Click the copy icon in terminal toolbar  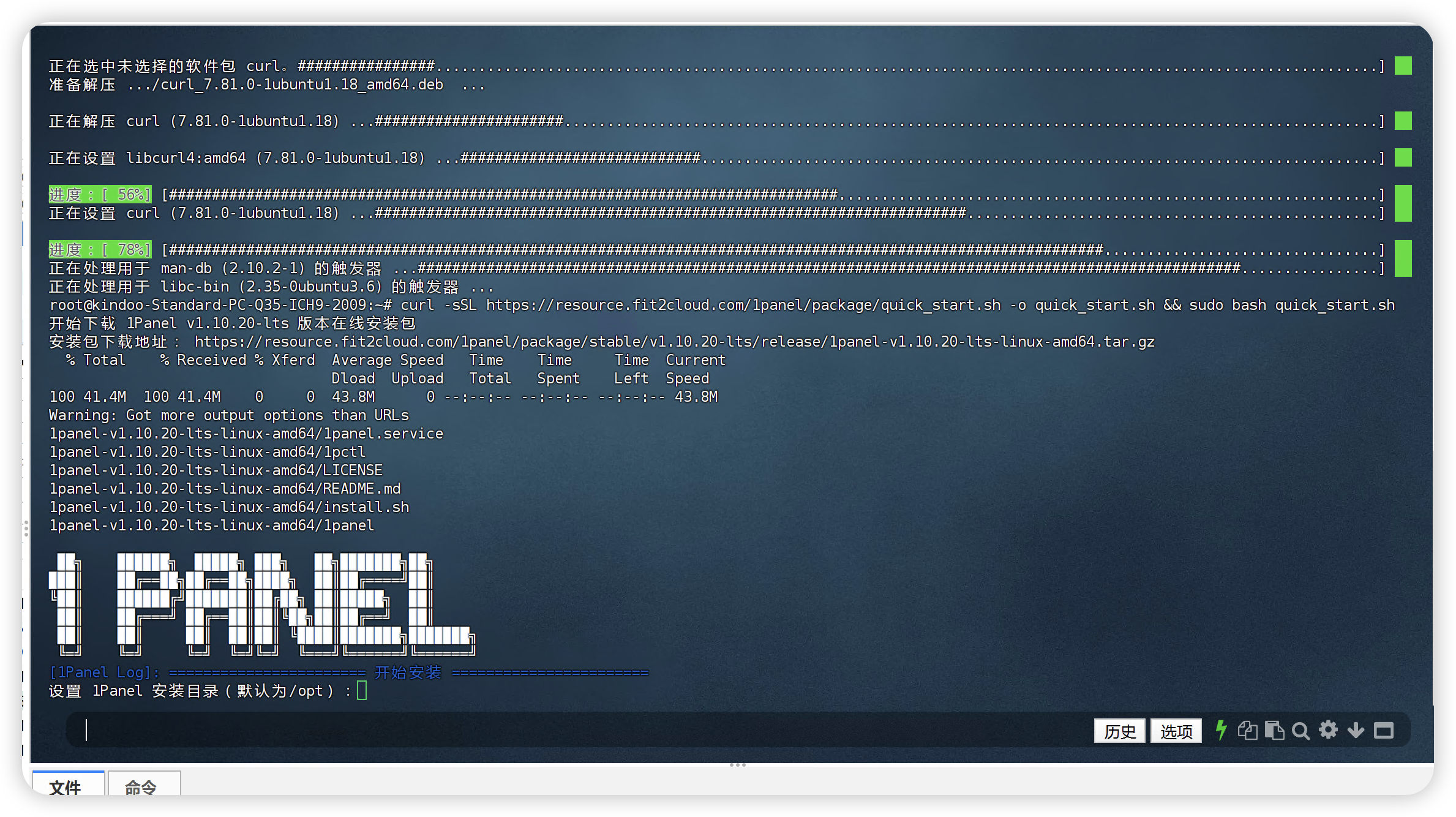click(1247, 731)
